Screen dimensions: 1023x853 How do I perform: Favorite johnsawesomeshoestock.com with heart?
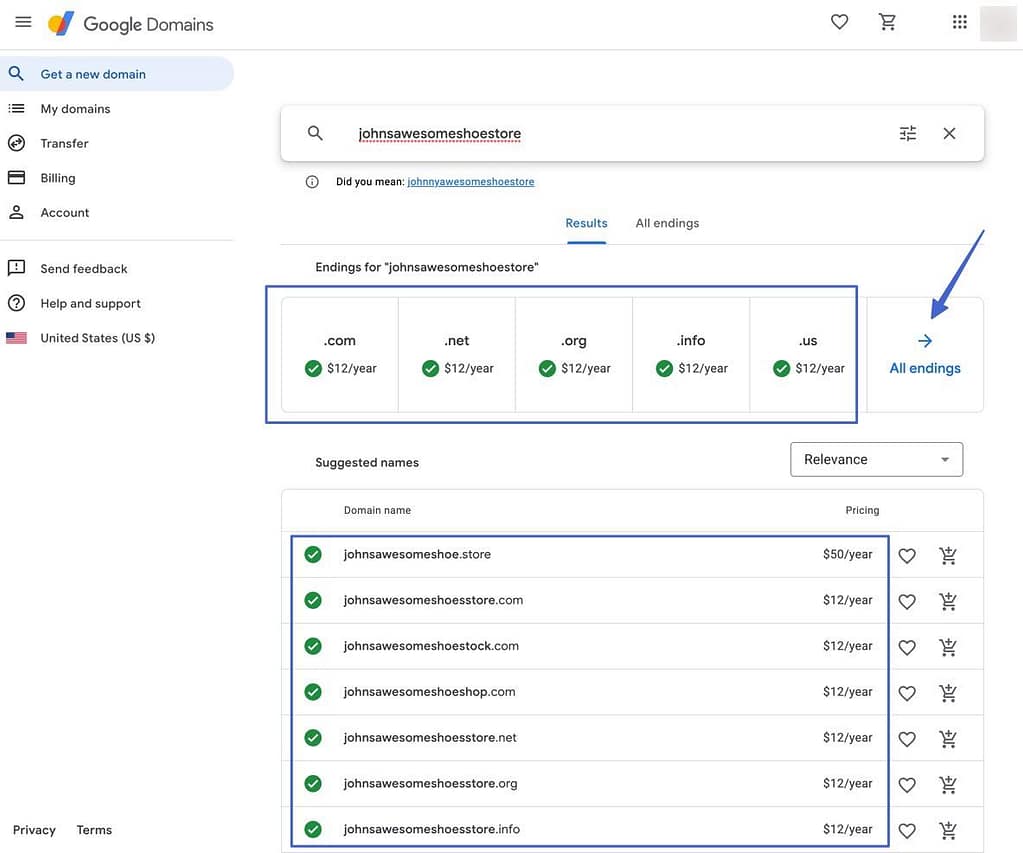pyautogui.click(x=907, y=647)
